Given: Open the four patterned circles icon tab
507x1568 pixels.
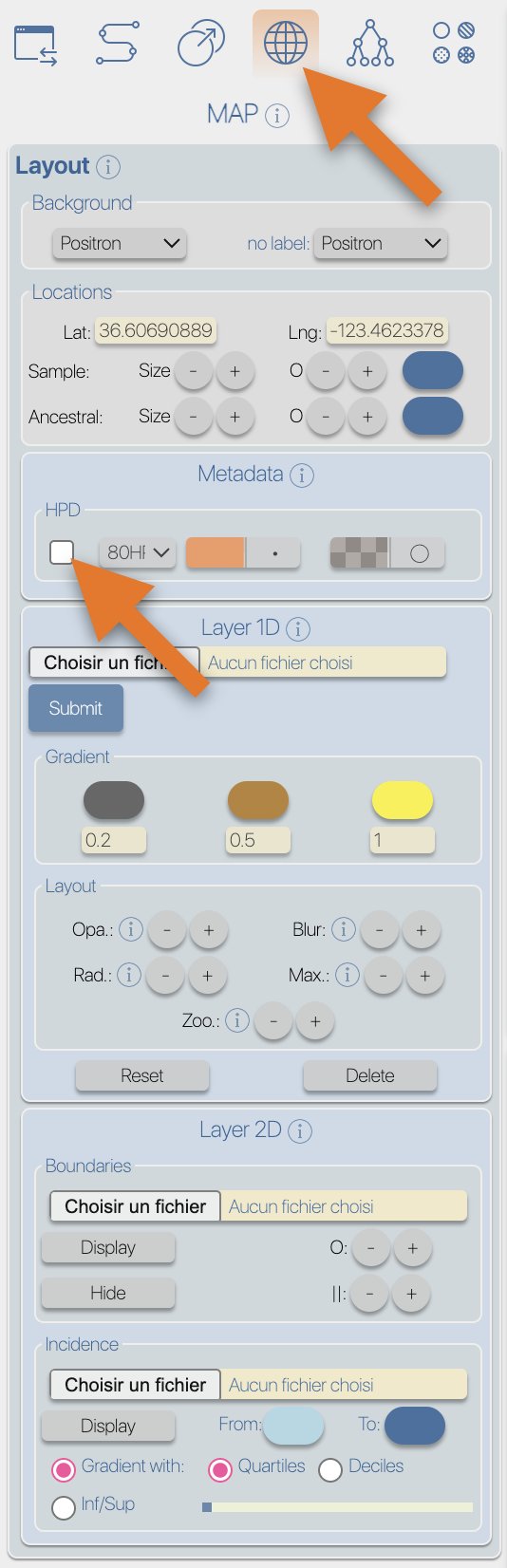Looking at the screenshot, I should coord(453,44).
